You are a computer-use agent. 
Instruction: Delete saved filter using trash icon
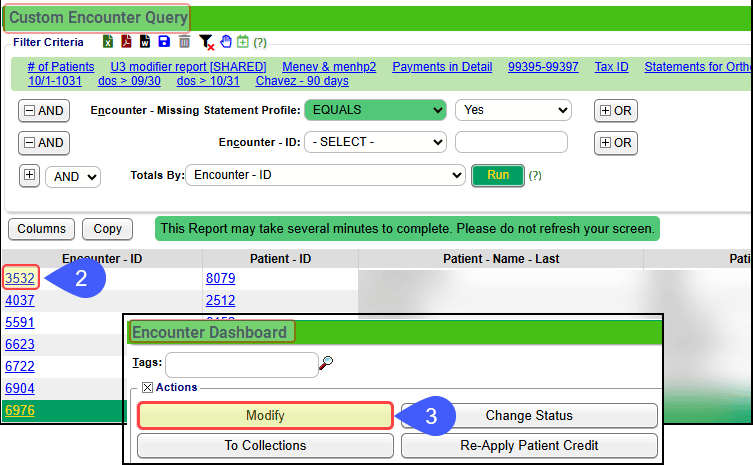pyautogui.click(x=184, y=42)
